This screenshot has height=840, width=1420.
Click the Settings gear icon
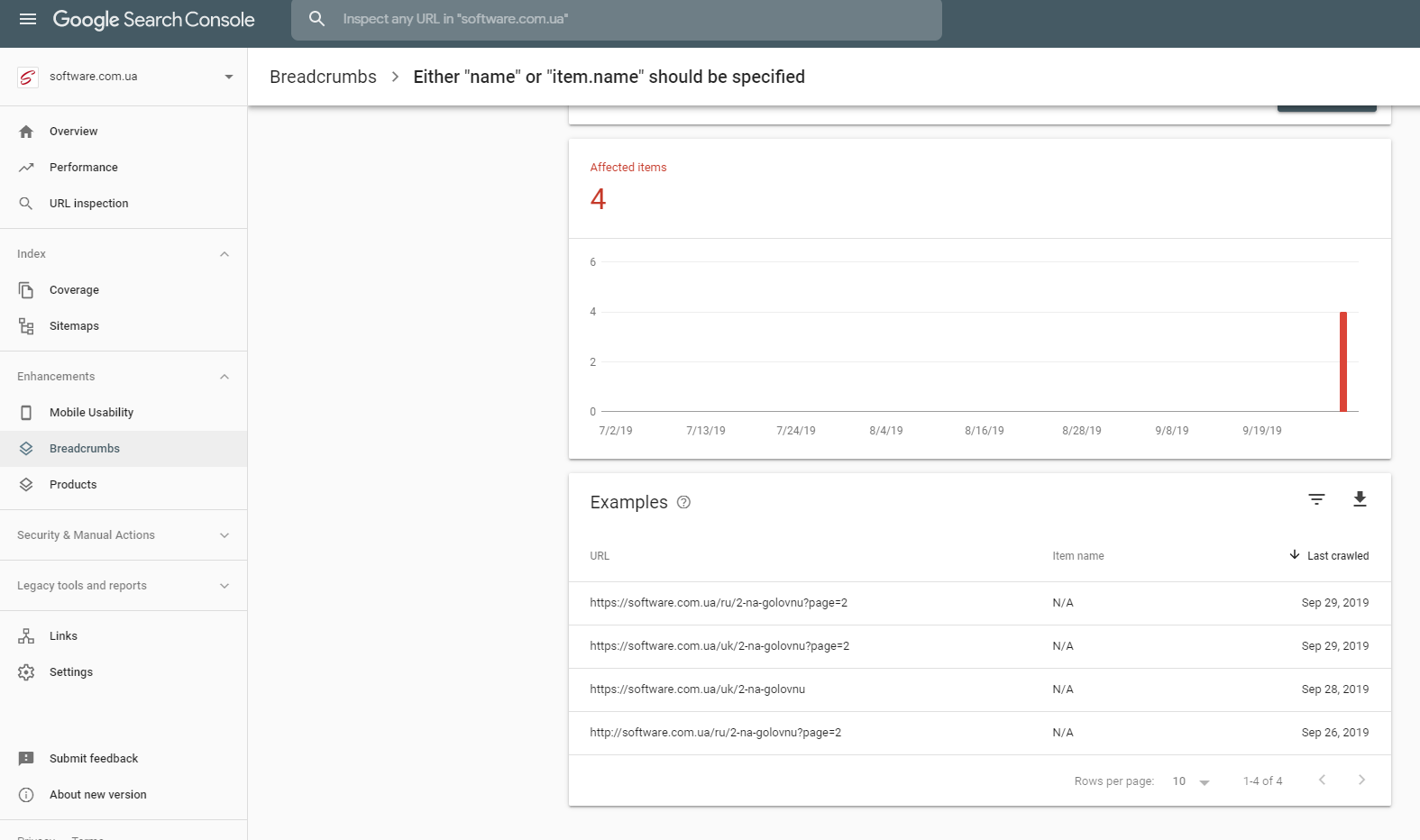click(26, 672)
